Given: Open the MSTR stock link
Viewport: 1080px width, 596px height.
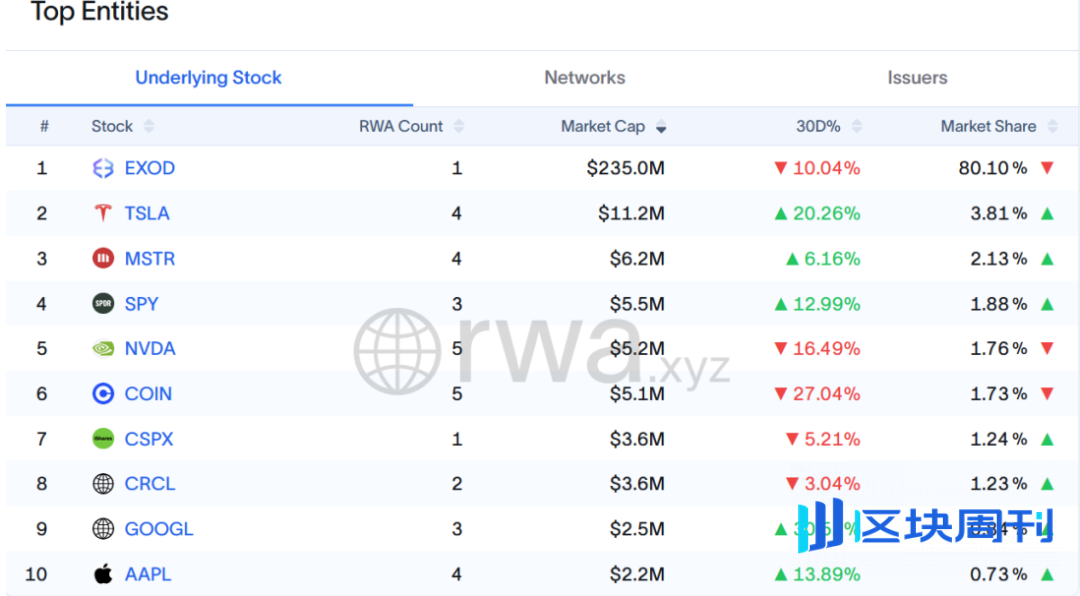Looking at the screenshot, I should click(x=149, y=259).
